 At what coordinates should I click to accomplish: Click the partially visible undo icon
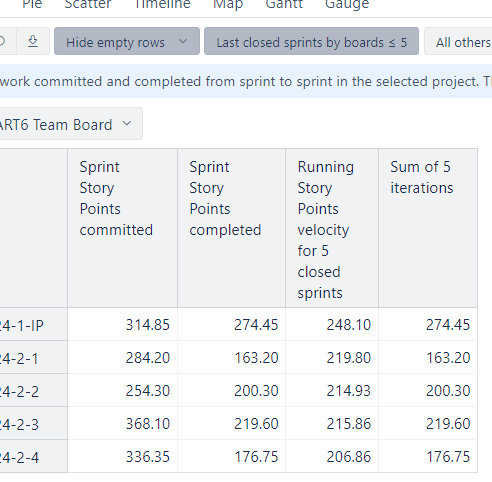(x=3, y=41)
